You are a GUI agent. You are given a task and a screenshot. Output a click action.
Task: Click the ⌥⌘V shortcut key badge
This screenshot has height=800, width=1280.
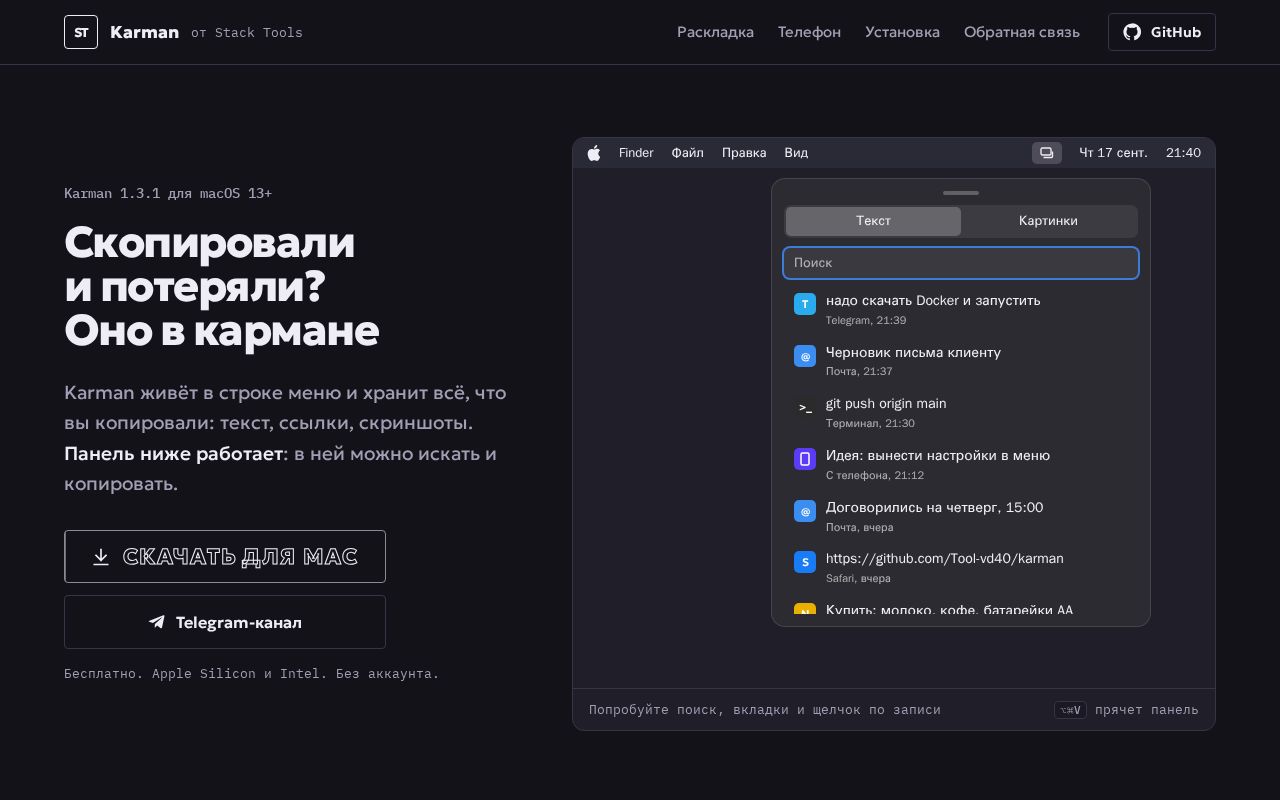(1070, 710)
